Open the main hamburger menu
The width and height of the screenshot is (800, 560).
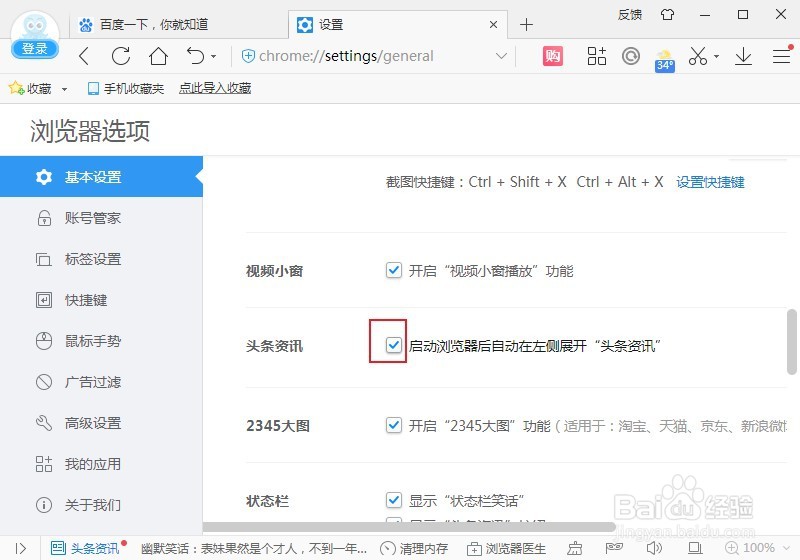click(x=781, y=56)
